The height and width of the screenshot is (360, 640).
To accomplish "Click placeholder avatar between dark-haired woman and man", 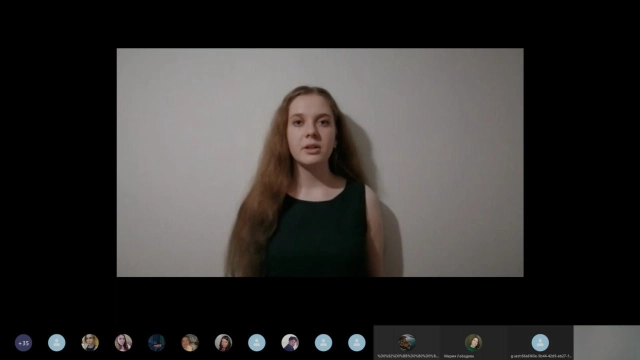I will 257,343.
